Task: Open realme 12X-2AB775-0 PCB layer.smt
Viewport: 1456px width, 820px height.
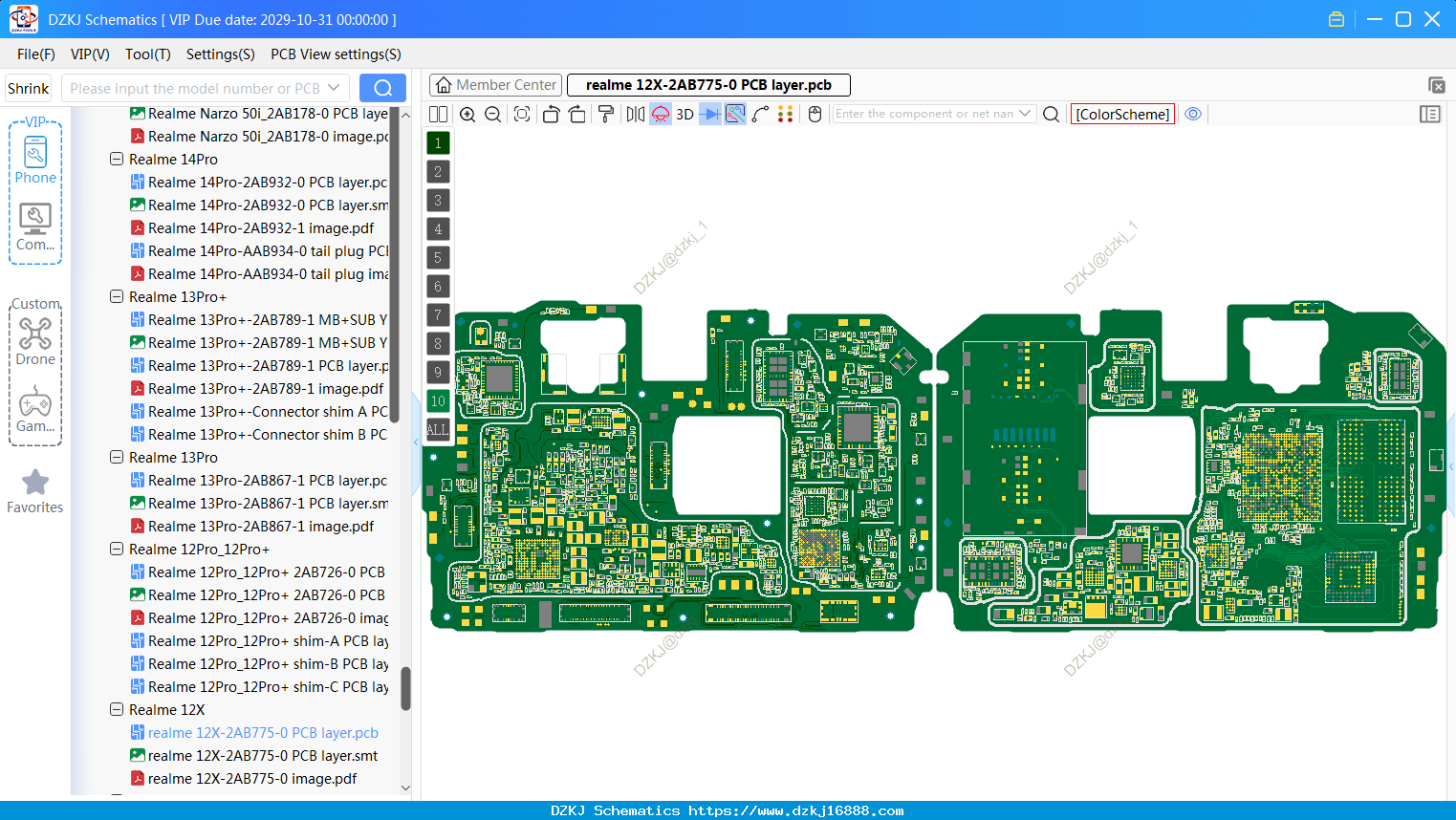Action: coord(254,756)
